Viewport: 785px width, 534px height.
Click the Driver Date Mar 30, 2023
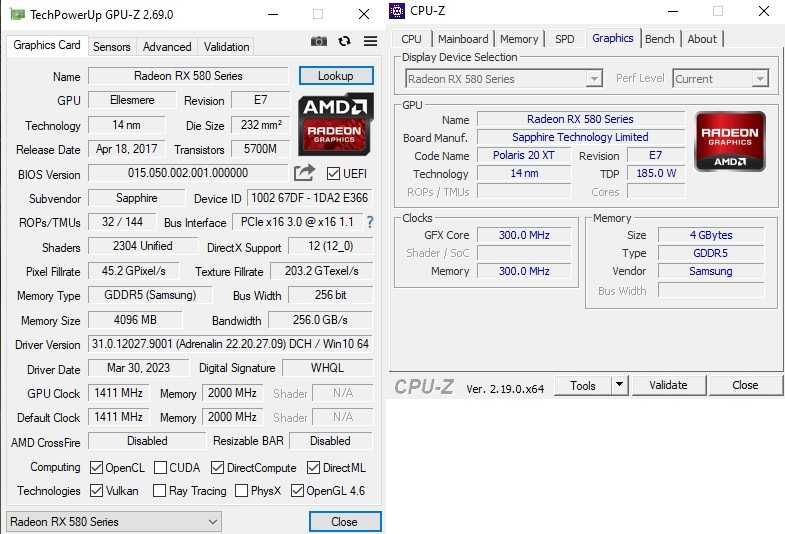pos(139,368)
